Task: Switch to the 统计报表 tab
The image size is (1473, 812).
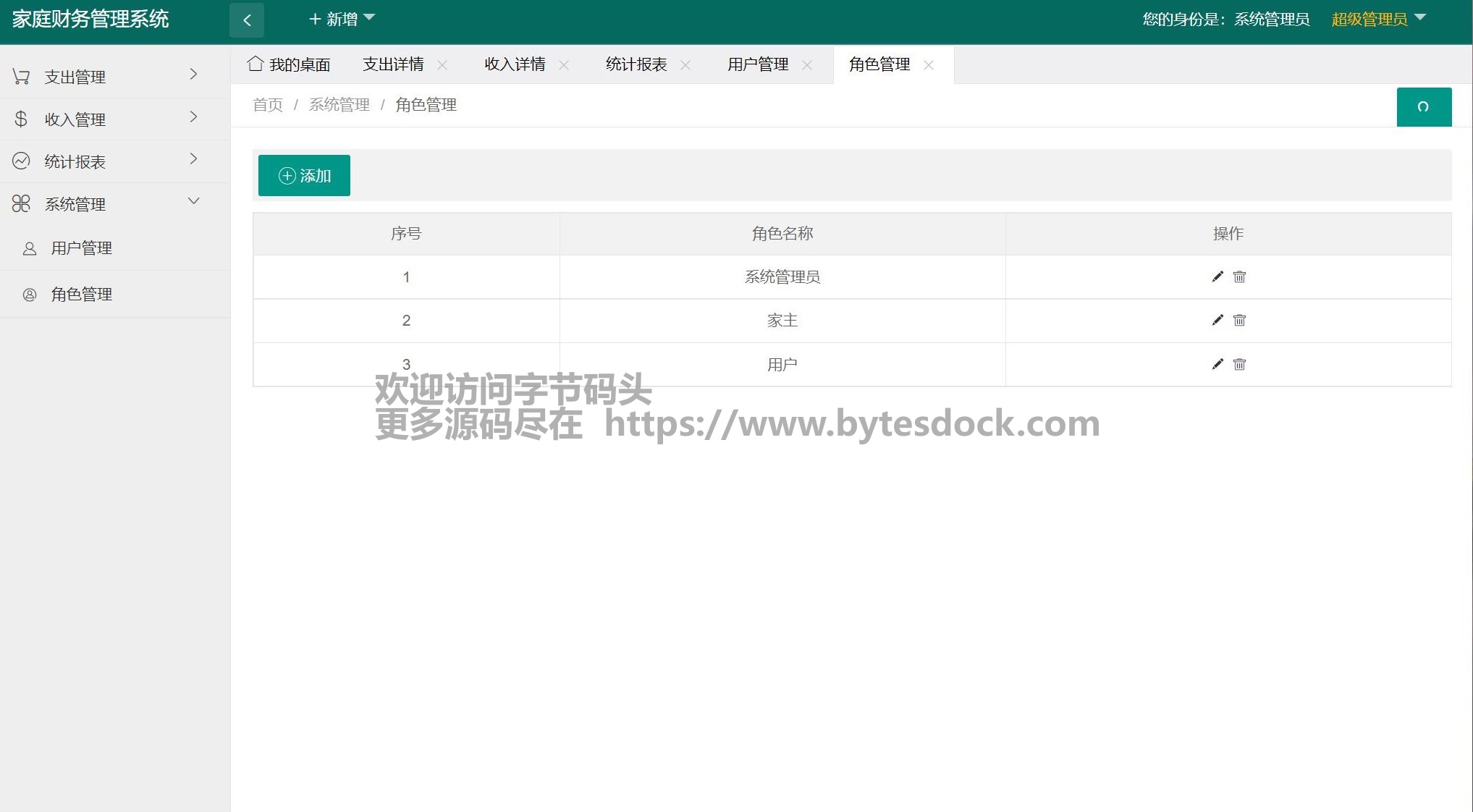Action: pos(636,64)
